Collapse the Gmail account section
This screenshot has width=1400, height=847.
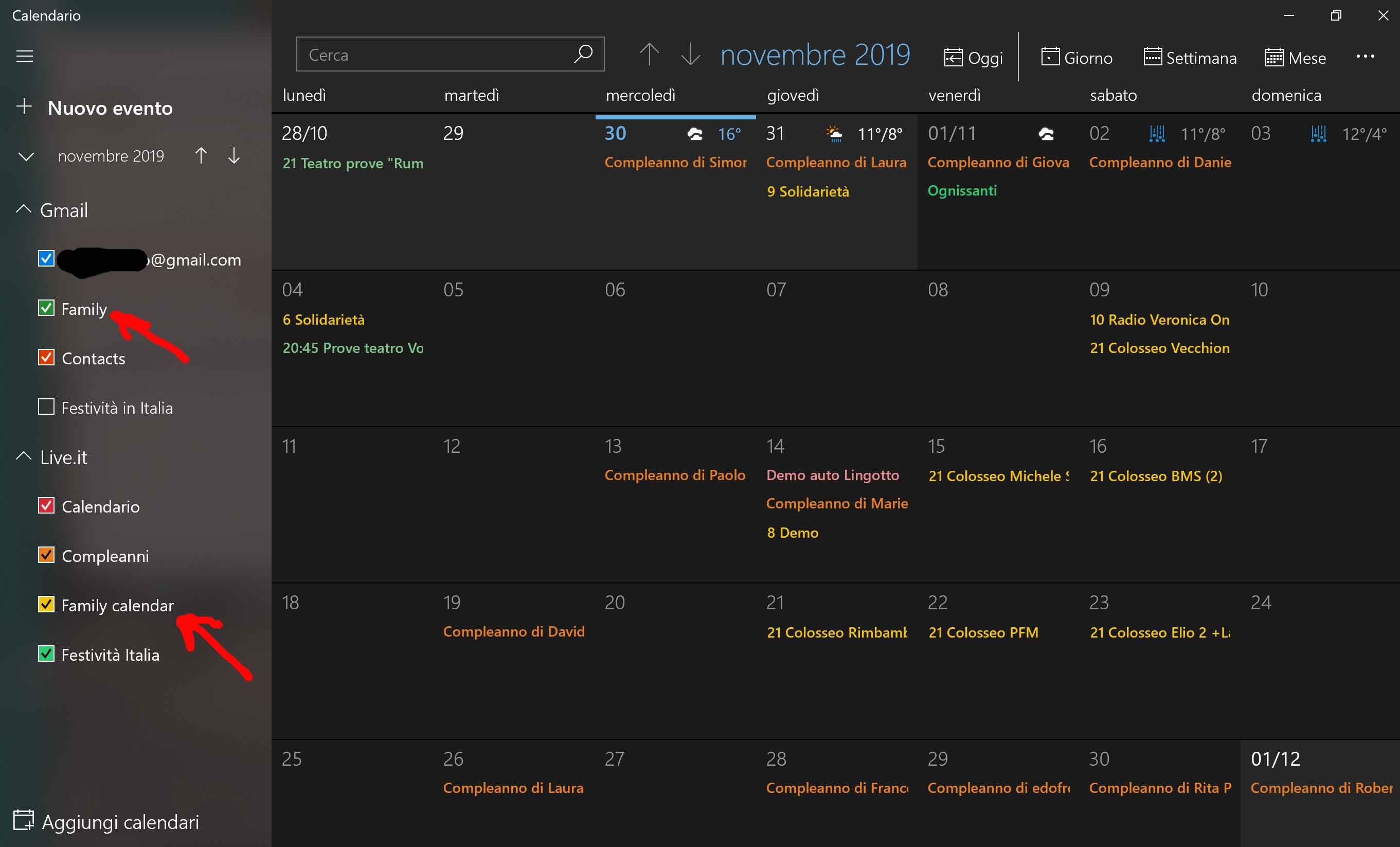pos(23,210)
